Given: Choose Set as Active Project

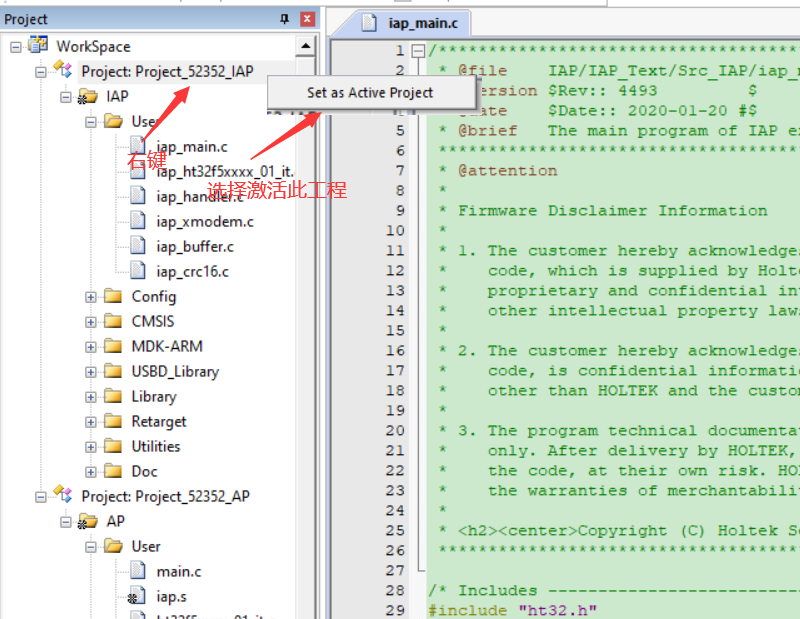Looking at the screenshot, I should tap(370, 92).
